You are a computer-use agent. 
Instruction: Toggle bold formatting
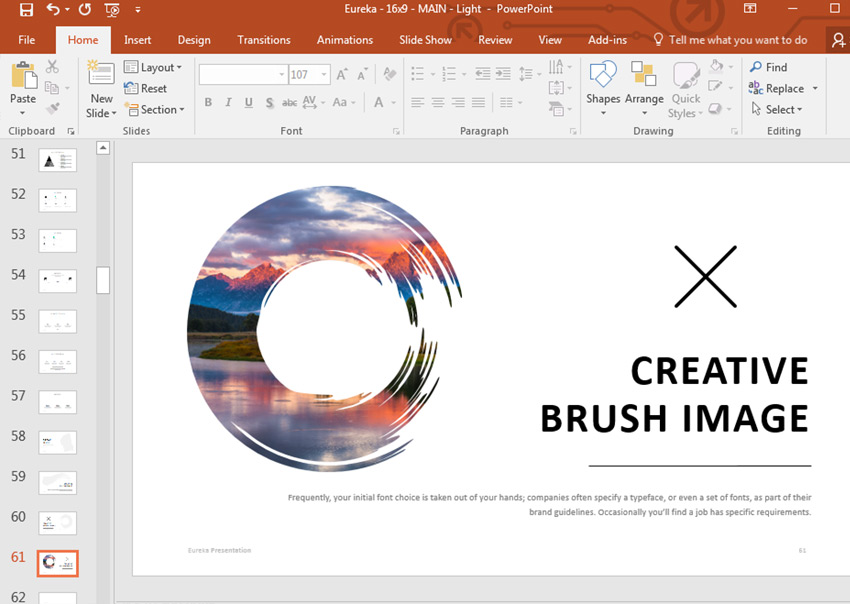208,103
